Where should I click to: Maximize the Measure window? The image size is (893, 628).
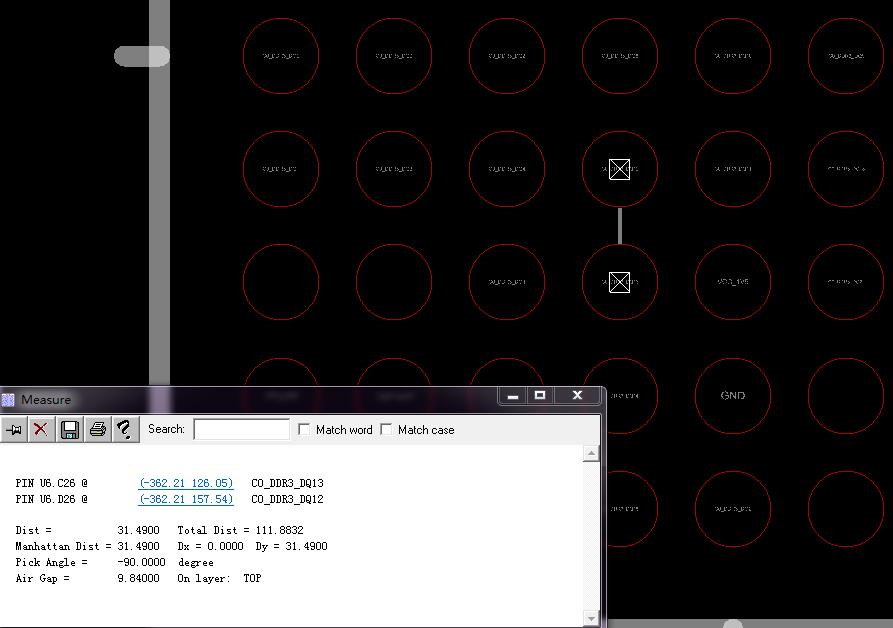(x=540, y=396)
